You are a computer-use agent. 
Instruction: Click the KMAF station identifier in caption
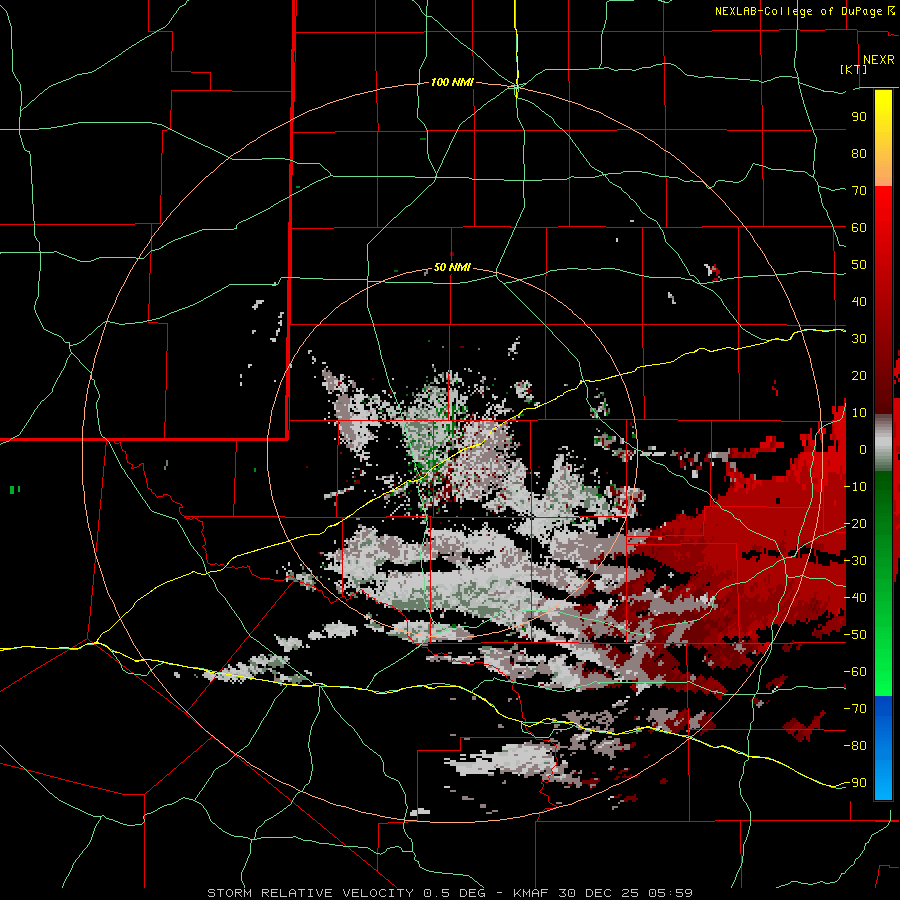point(531,893)
